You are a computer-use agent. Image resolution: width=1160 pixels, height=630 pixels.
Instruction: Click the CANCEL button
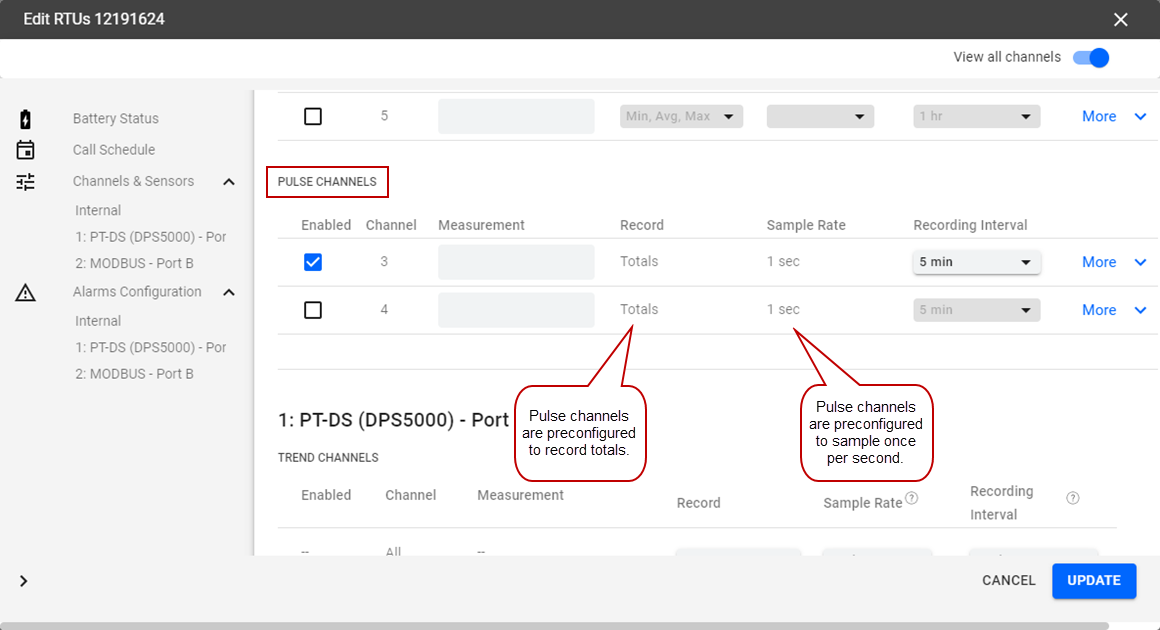pyautogui.click(x=1008, y=581)
